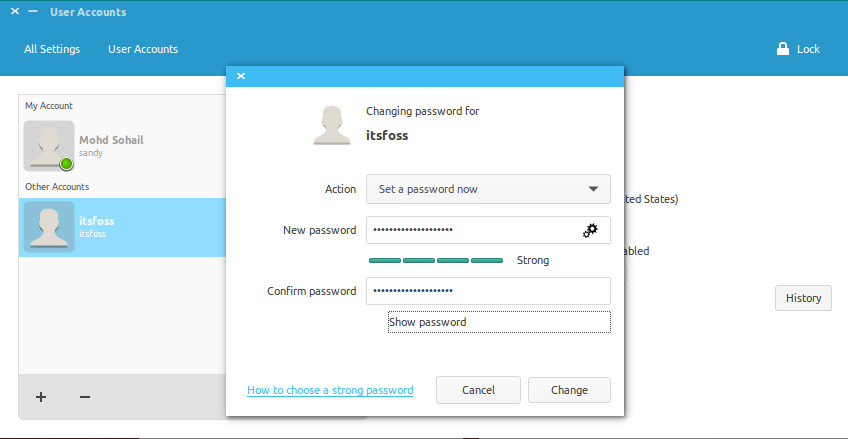Open the All Settings page
Viewport: 848px width, 439px height.
(52, 49)
